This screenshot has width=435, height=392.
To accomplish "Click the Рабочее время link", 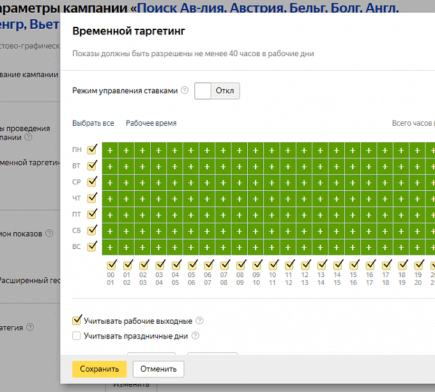I will tap(151, 123).
